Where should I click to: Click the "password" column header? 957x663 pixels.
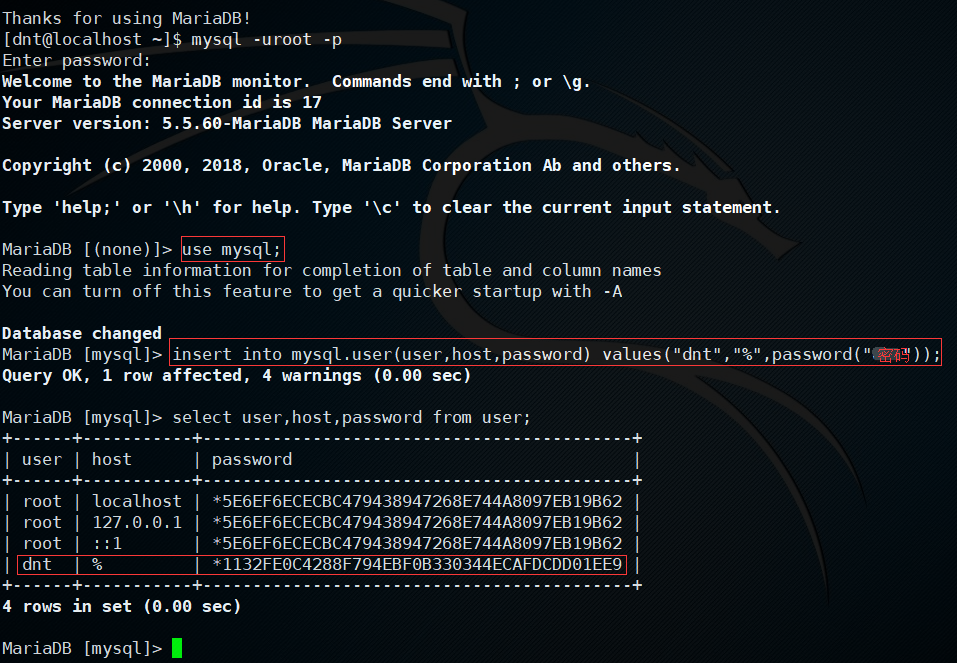[x=252, y=459]
